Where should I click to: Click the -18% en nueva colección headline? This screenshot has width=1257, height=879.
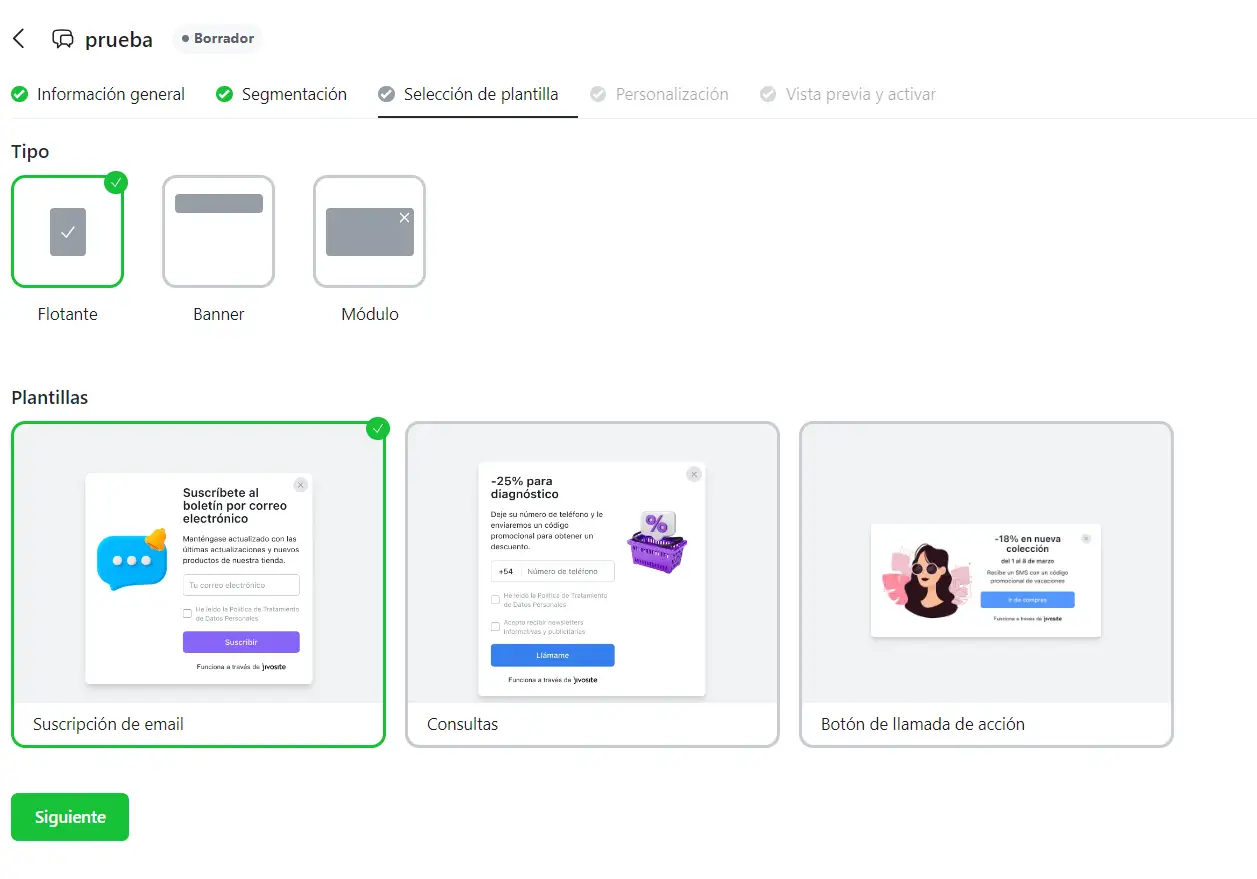pyautogui.click(x=1028, y=543)
